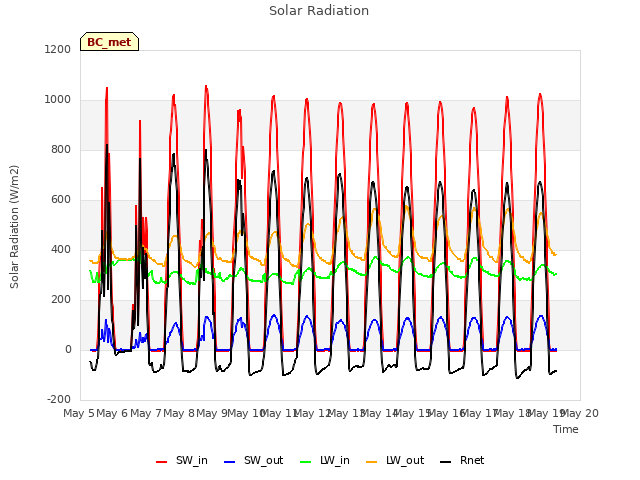This screenshot has width=640, height=480.
Task: Click the blue SW_out legend swatch
Action: (x=230, y=462)
